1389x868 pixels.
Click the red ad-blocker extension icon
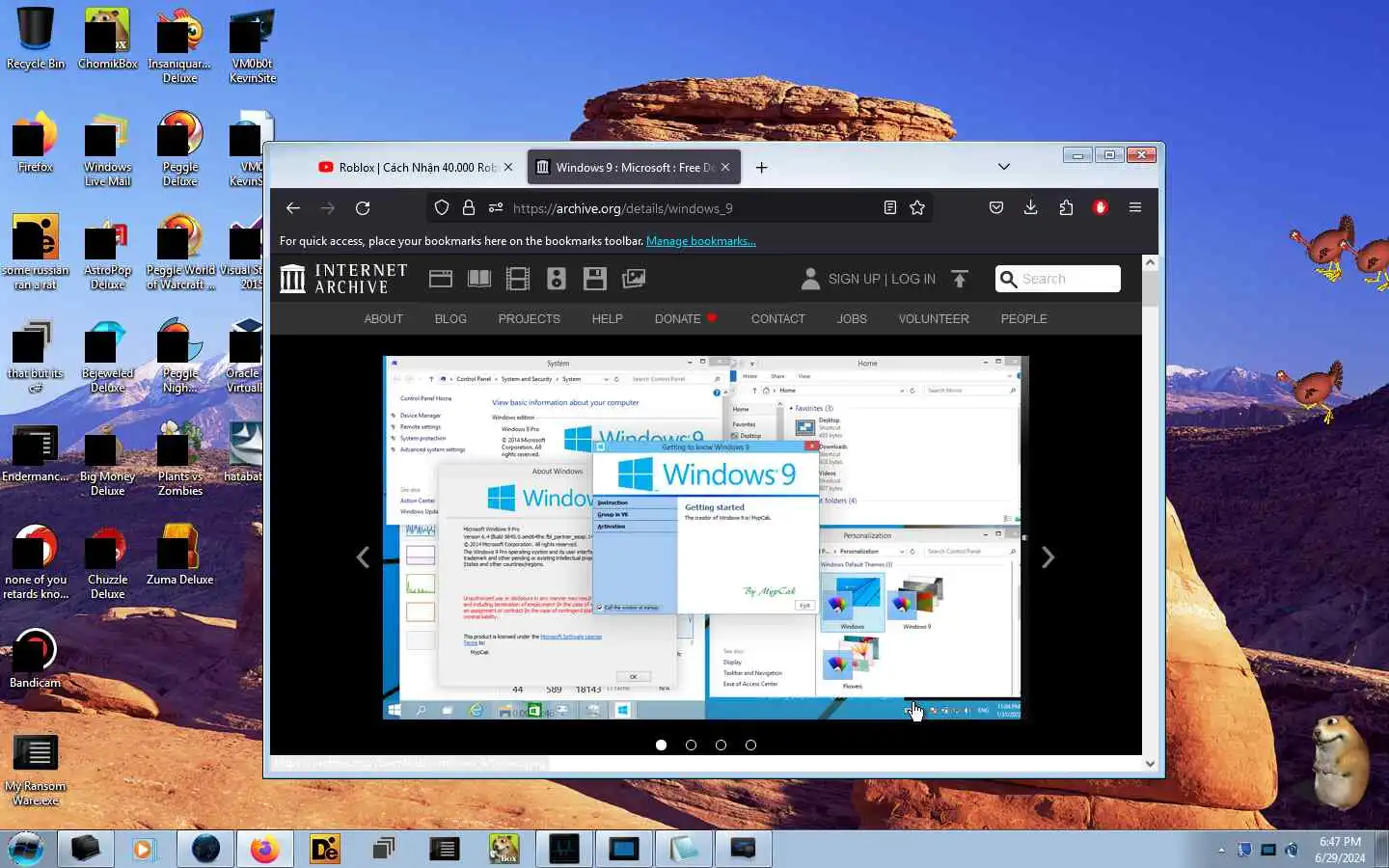(1101, 207)
